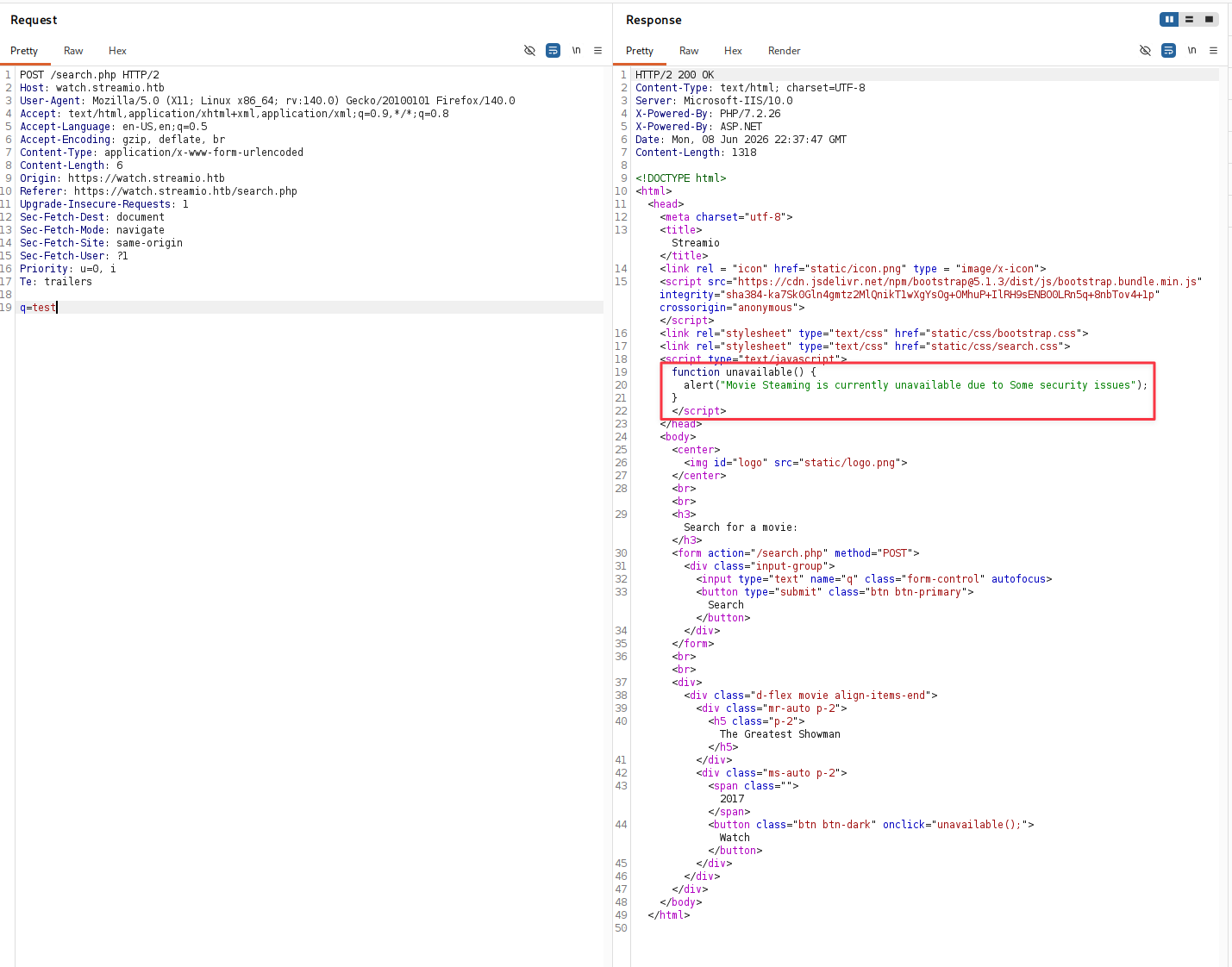Click the static/css/search.css stylesheet line
Image resolution: width=1232 pixels, height=967 pixels.
(865, 346)
